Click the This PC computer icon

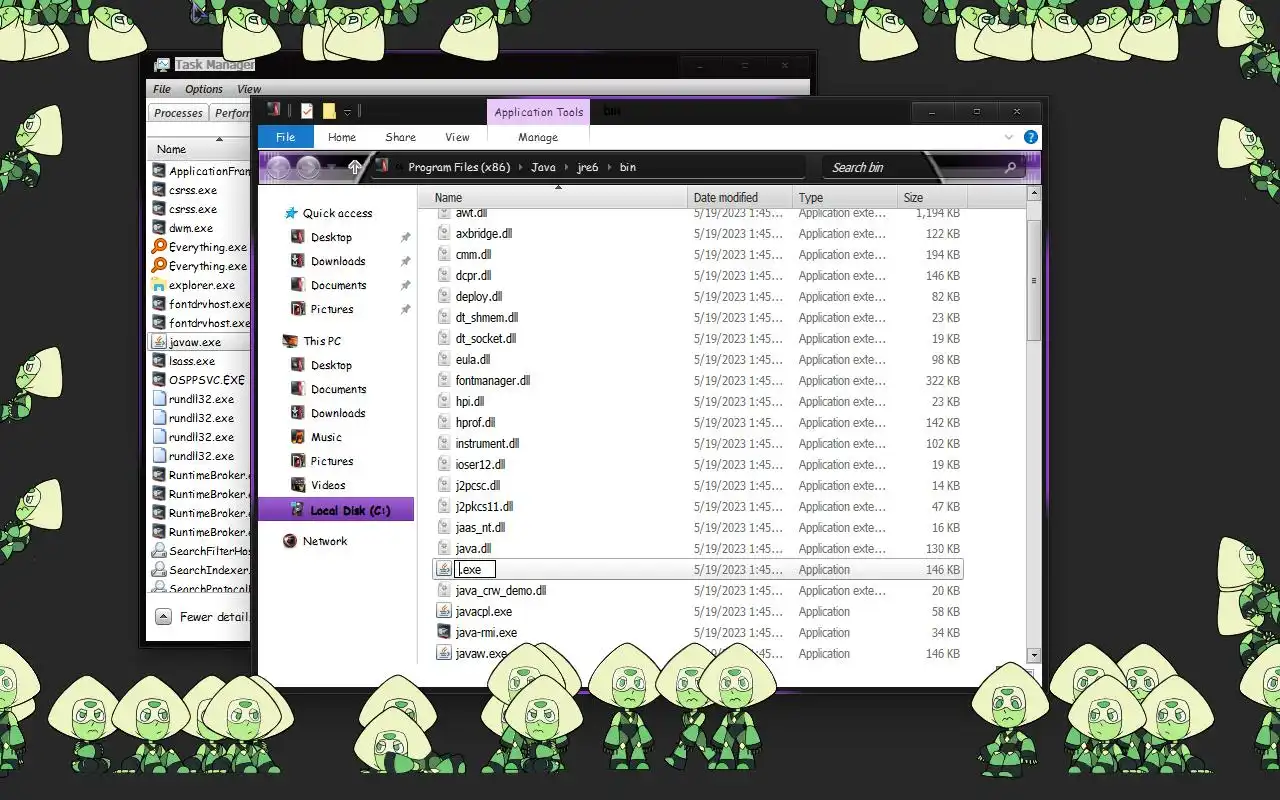point(290,341)
